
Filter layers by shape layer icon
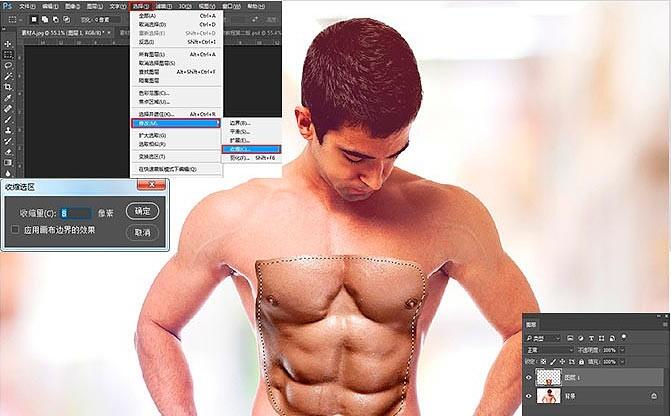tap(601, 338)
